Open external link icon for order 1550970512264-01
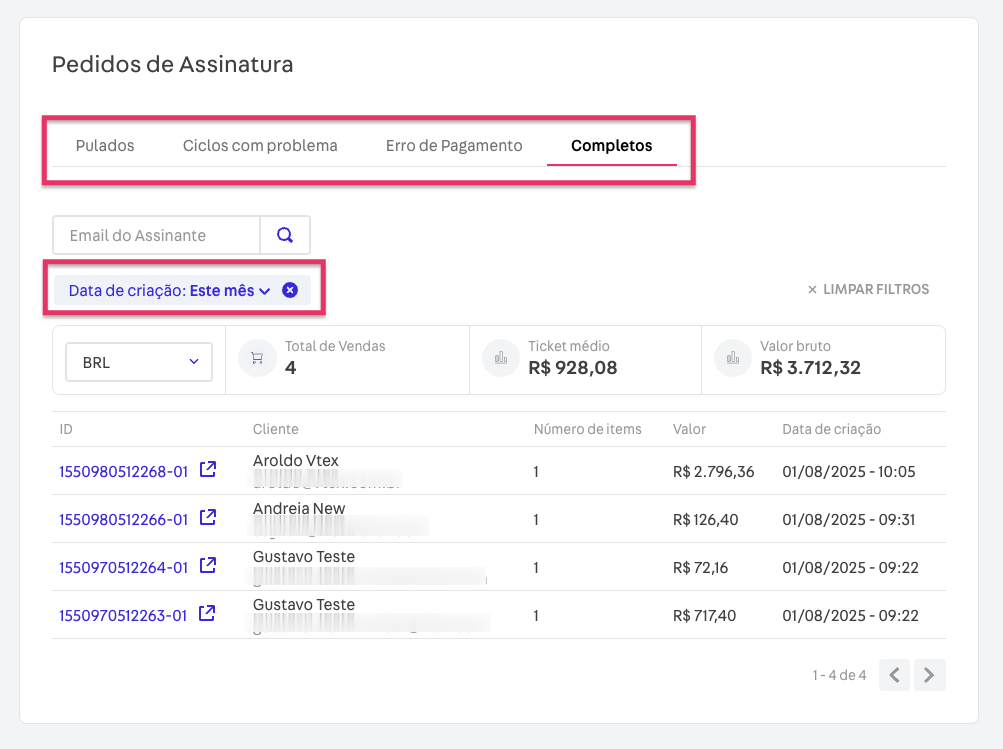The height and width of the screenshot is (749, 1003). point(208,566)
